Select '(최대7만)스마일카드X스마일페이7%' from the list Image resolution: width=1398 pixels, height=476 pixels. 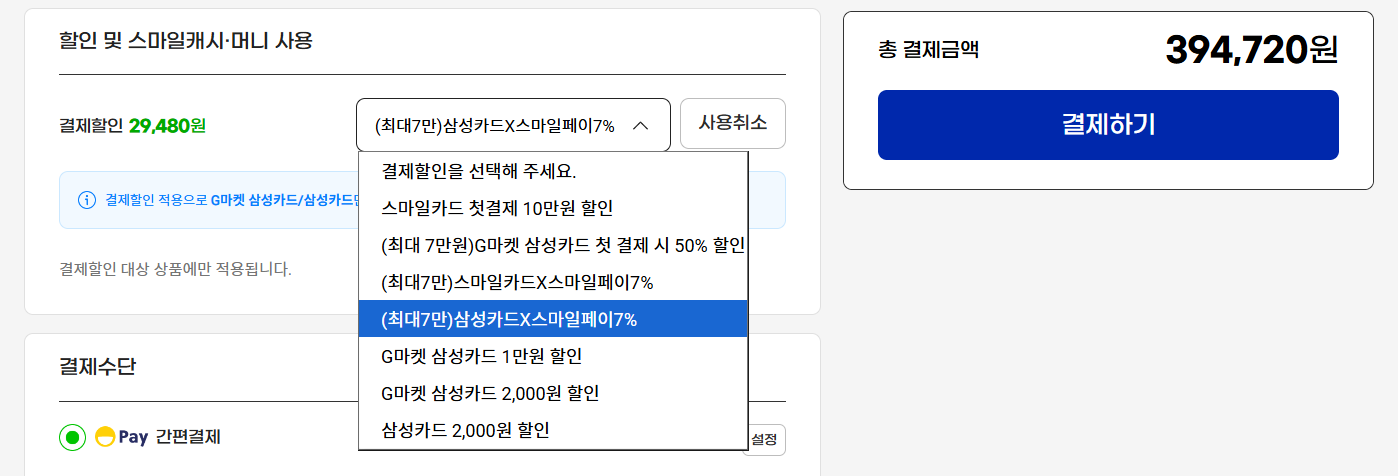pos(517,282)
